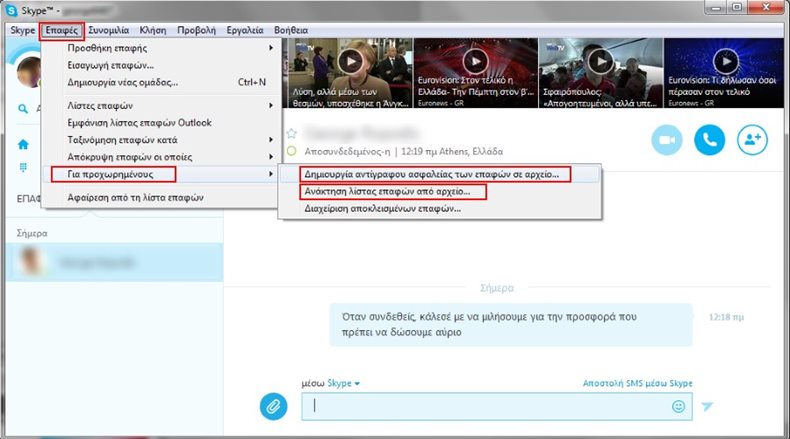Expand Ταξινόμηση επαφών κατά submenu
The width and height of the screenshot is (790, 439).
[161, 140]
